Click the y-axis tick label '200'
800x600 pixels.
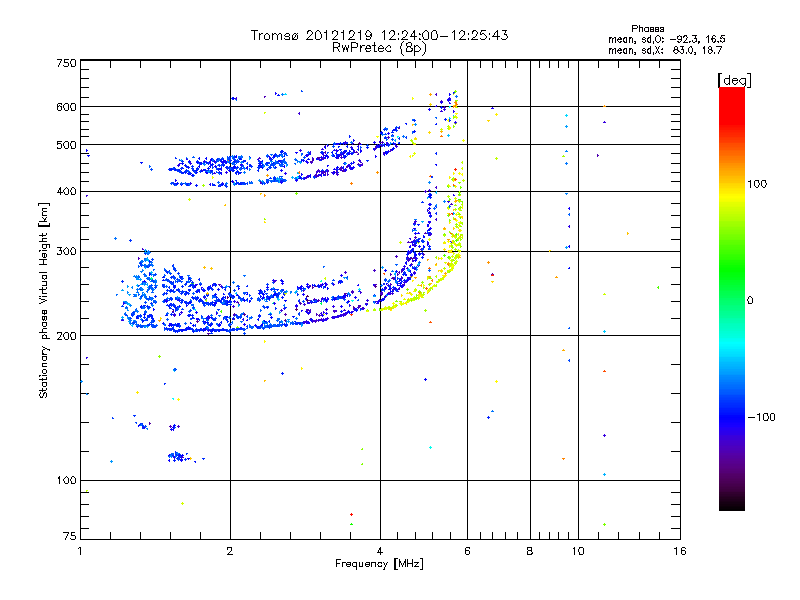click(66, 336)
